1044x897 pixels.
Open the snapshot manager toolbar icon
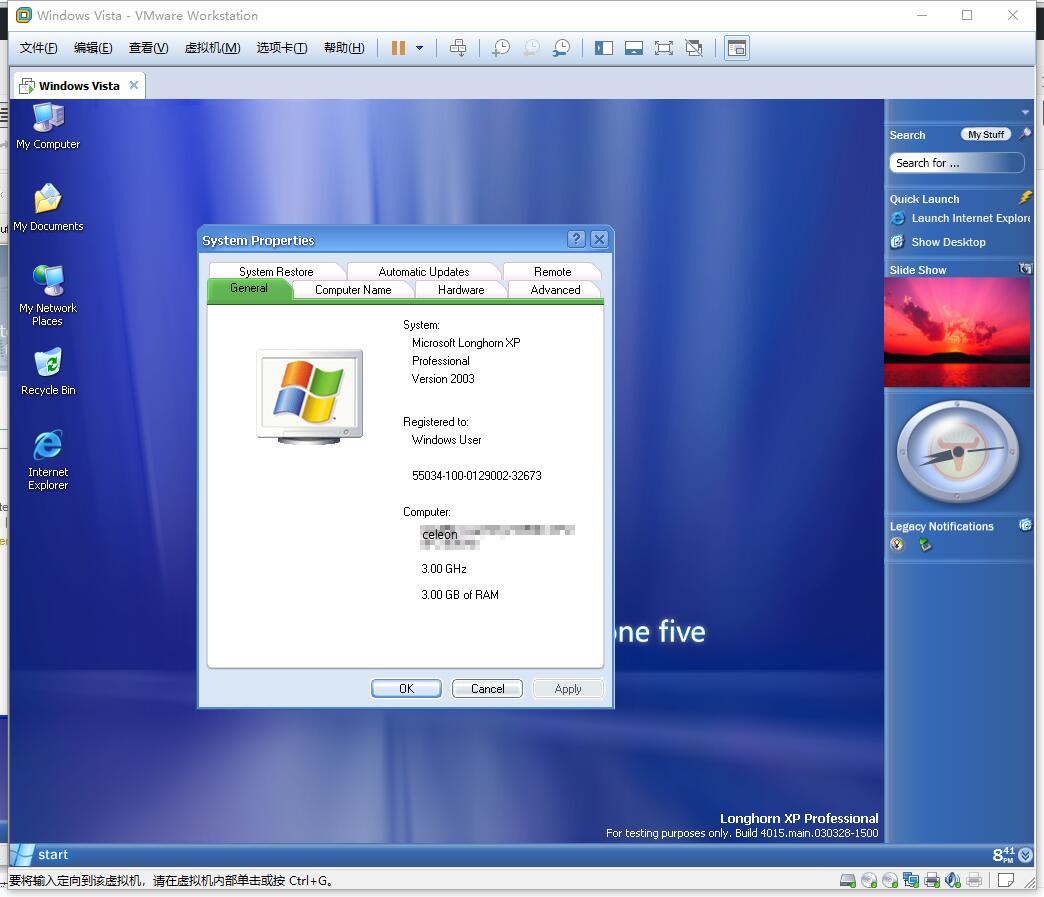click(x=561, y=48)
